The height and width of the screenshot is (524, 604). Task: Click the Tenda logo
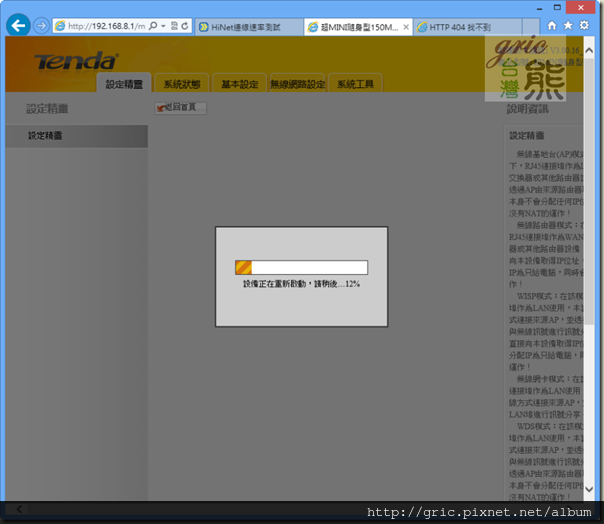(x=76, y=61)
